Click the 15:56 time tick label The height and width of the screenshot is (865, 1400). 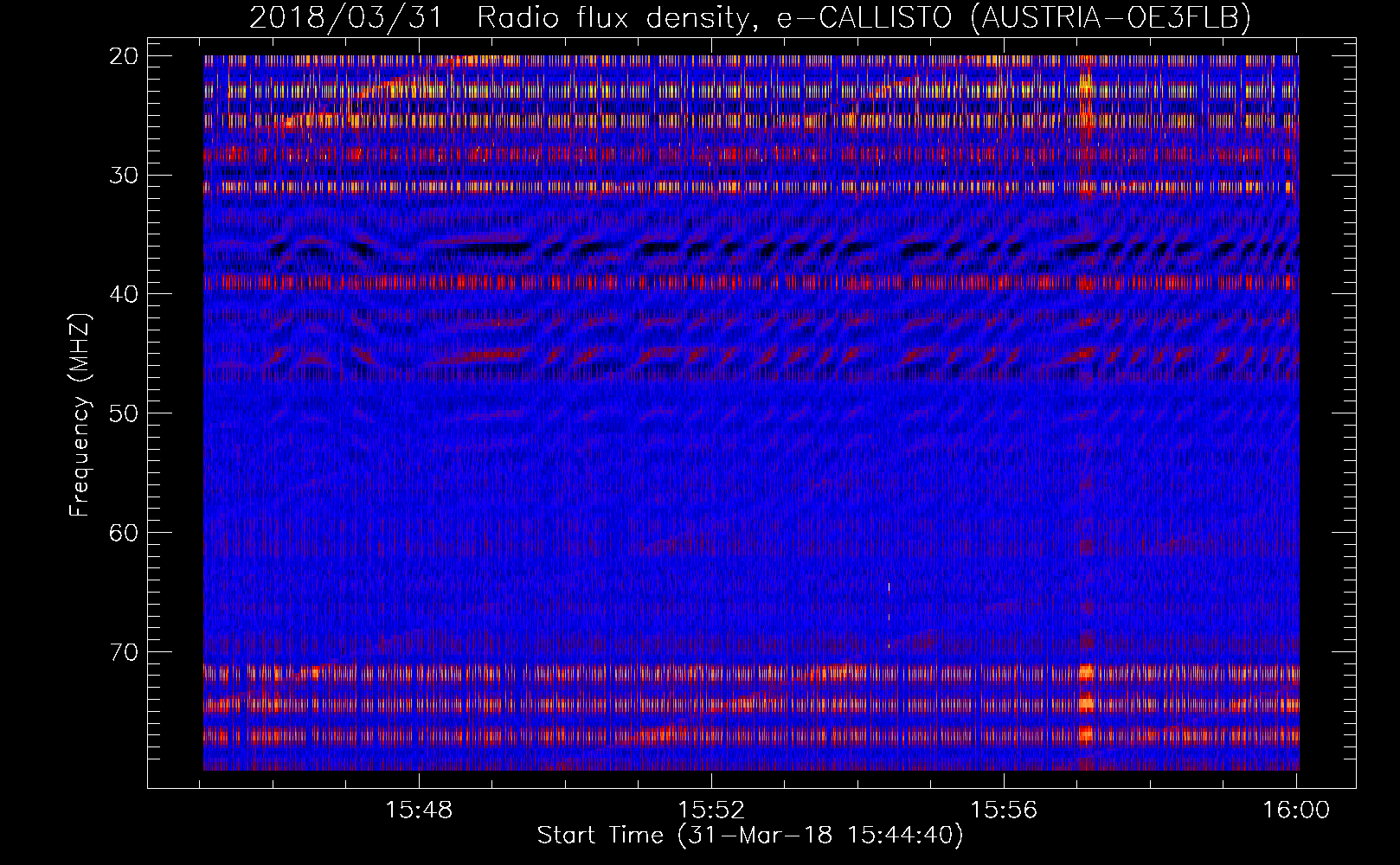click(1004, 811)
